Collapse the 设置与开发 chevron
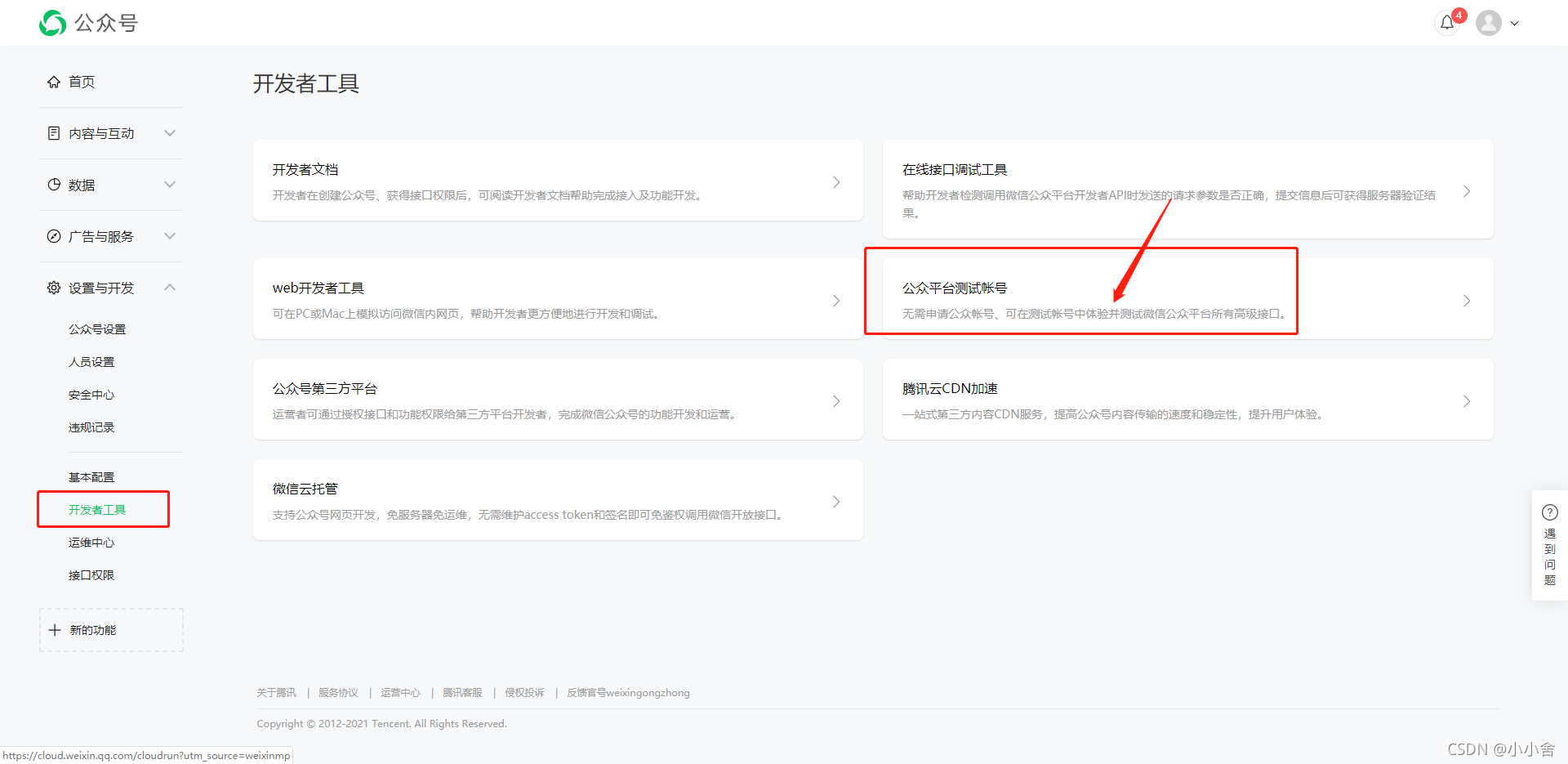Viewport: 1568px width, 764px height. 170,287
